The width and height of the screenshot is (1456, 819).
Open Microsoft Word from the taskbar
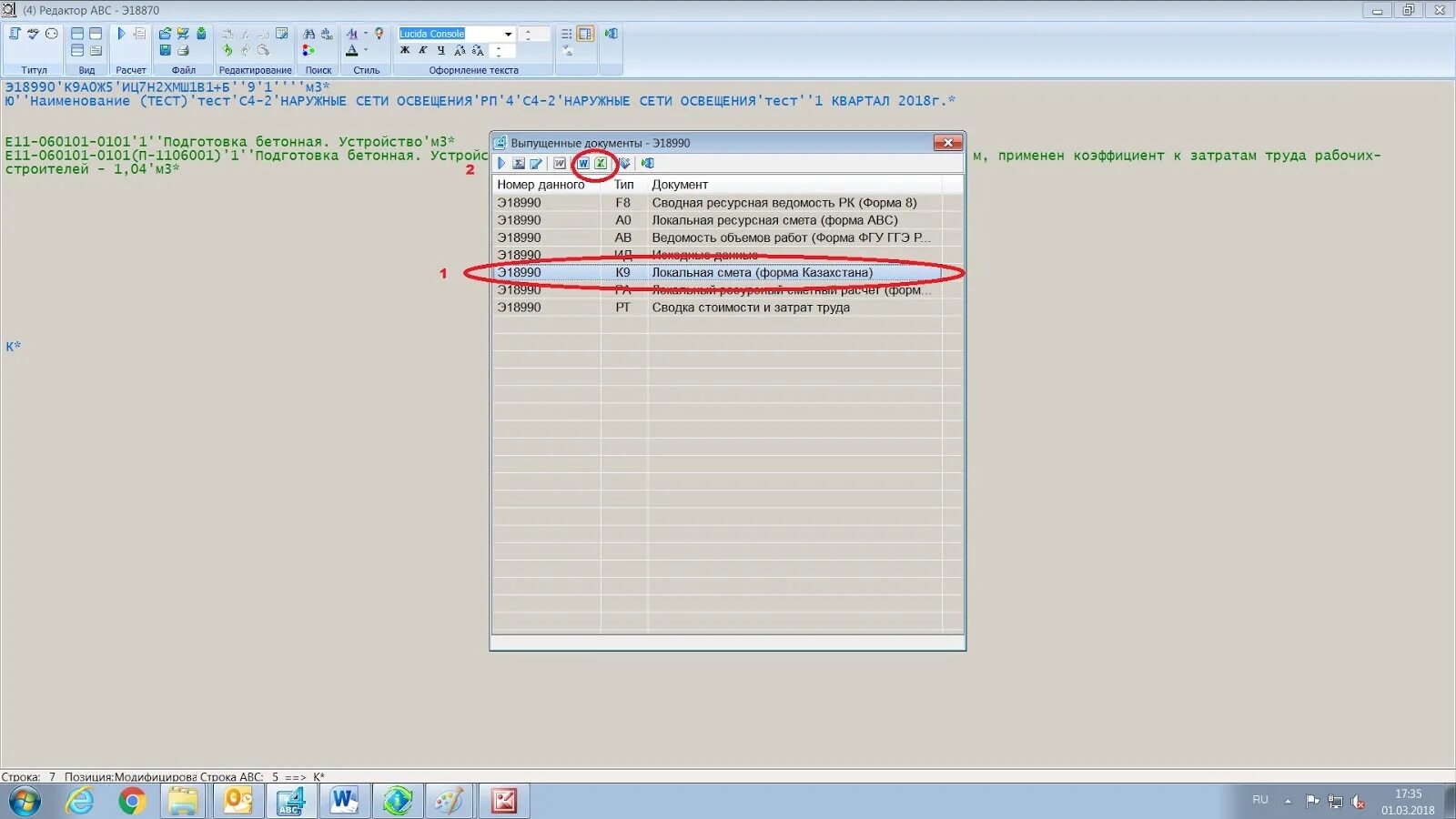pyautogui.click(x=344, y=801)
